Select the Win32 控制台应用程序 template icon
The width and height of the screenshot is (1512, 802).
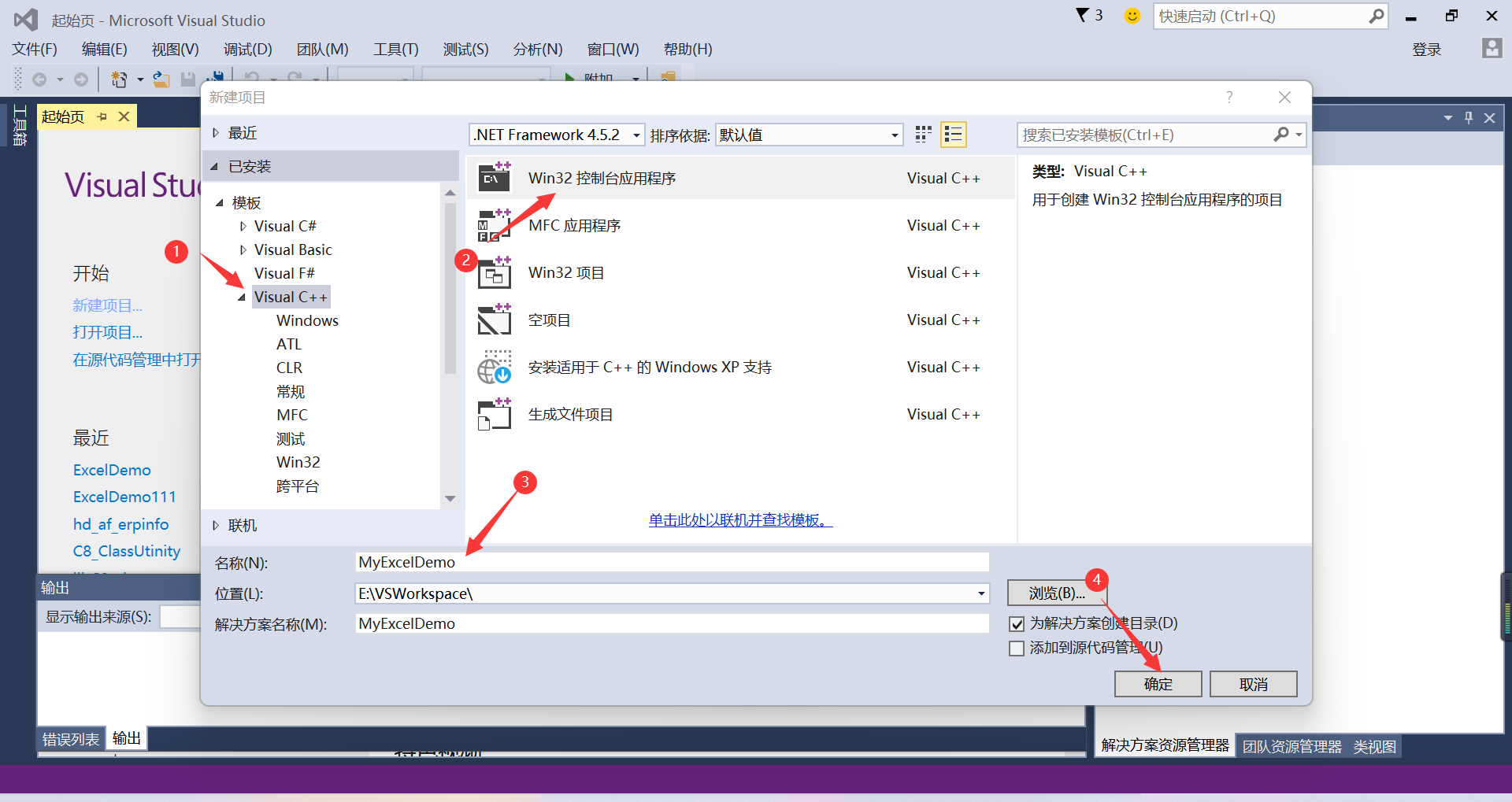(x=495, y=178)
